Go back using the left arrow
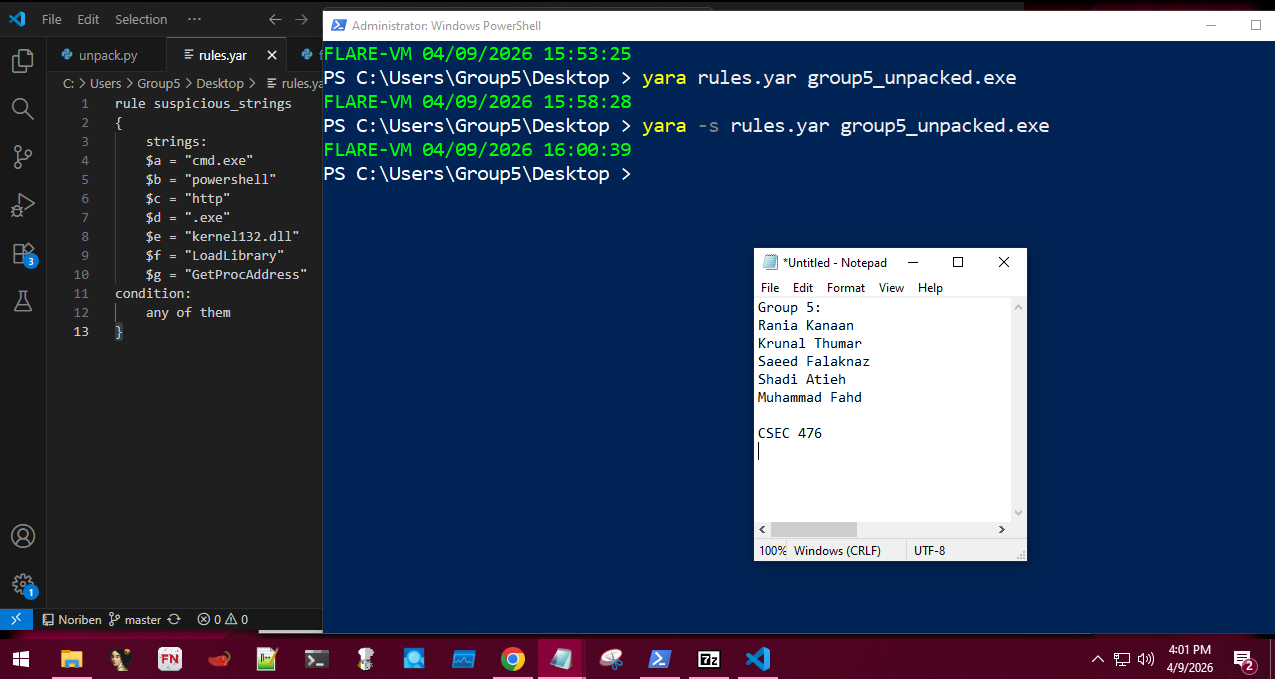The height and width of the screenshot is (679, 1275). click(275, 19)
